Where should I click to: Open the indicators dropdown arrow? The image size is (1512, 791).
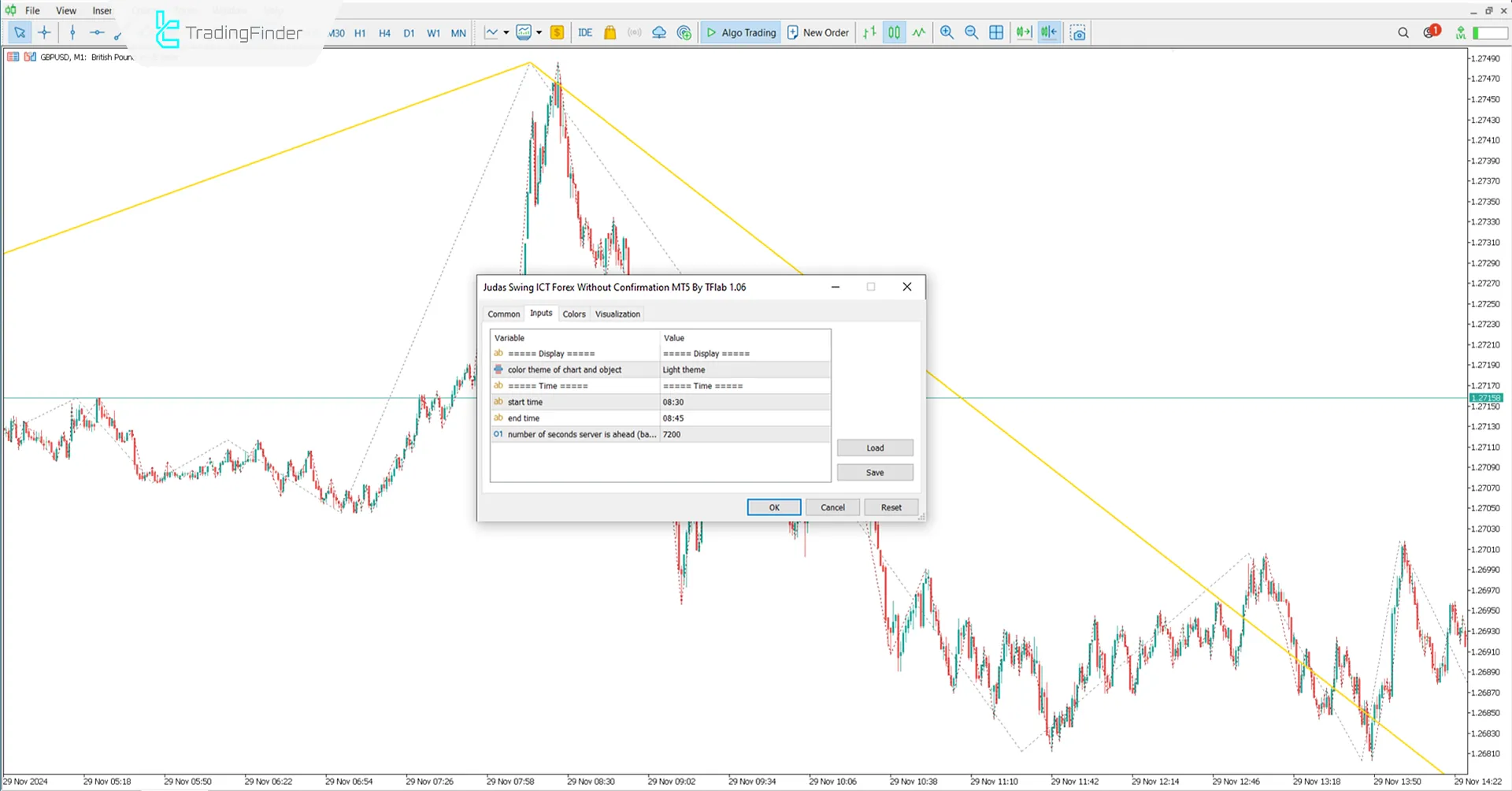pos(539,32)
